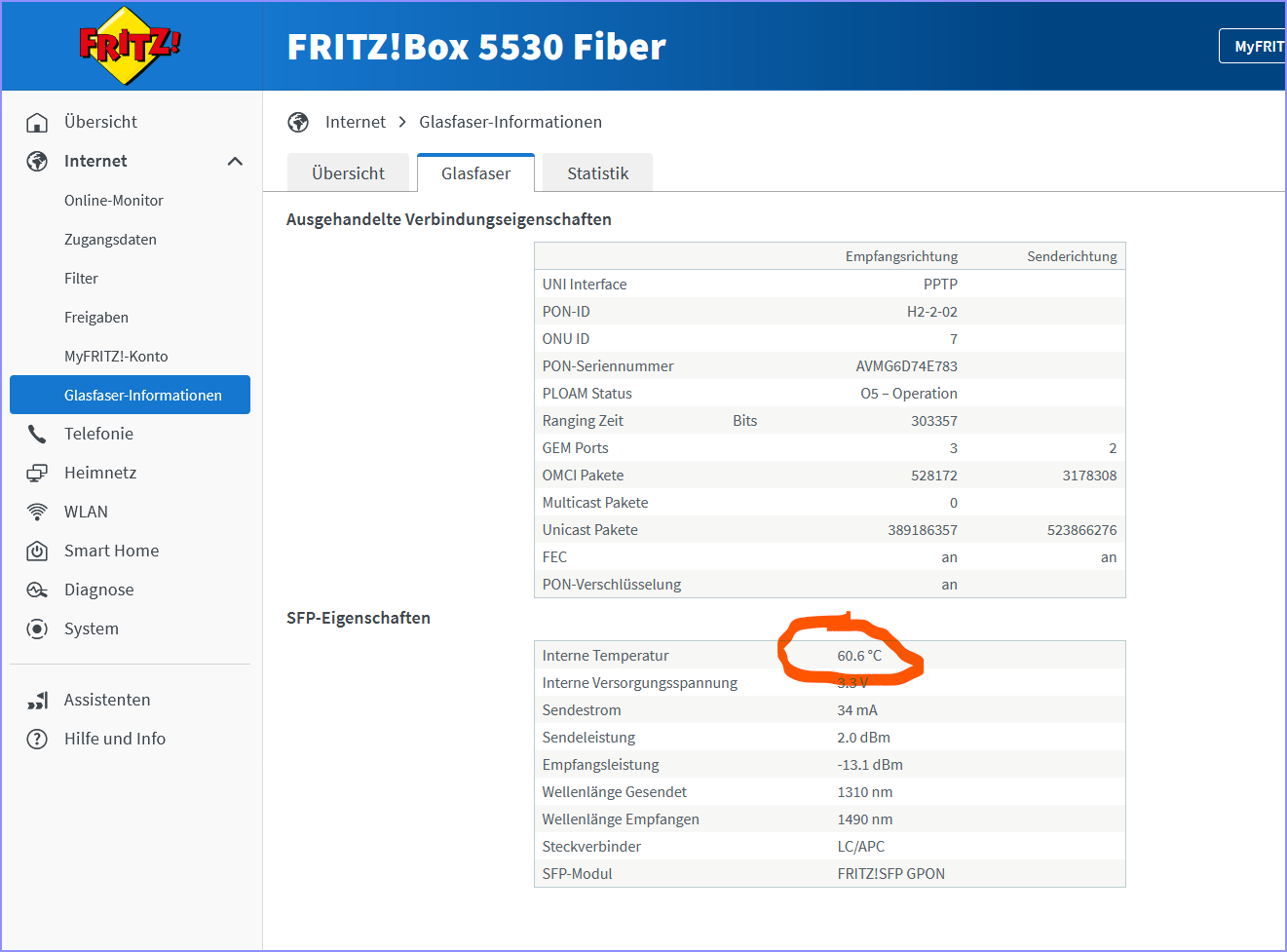1287x952 pixels.
Task: Click the Internet globe icon in sidebar
Action: pyautogui.click(x=37, y=161)
